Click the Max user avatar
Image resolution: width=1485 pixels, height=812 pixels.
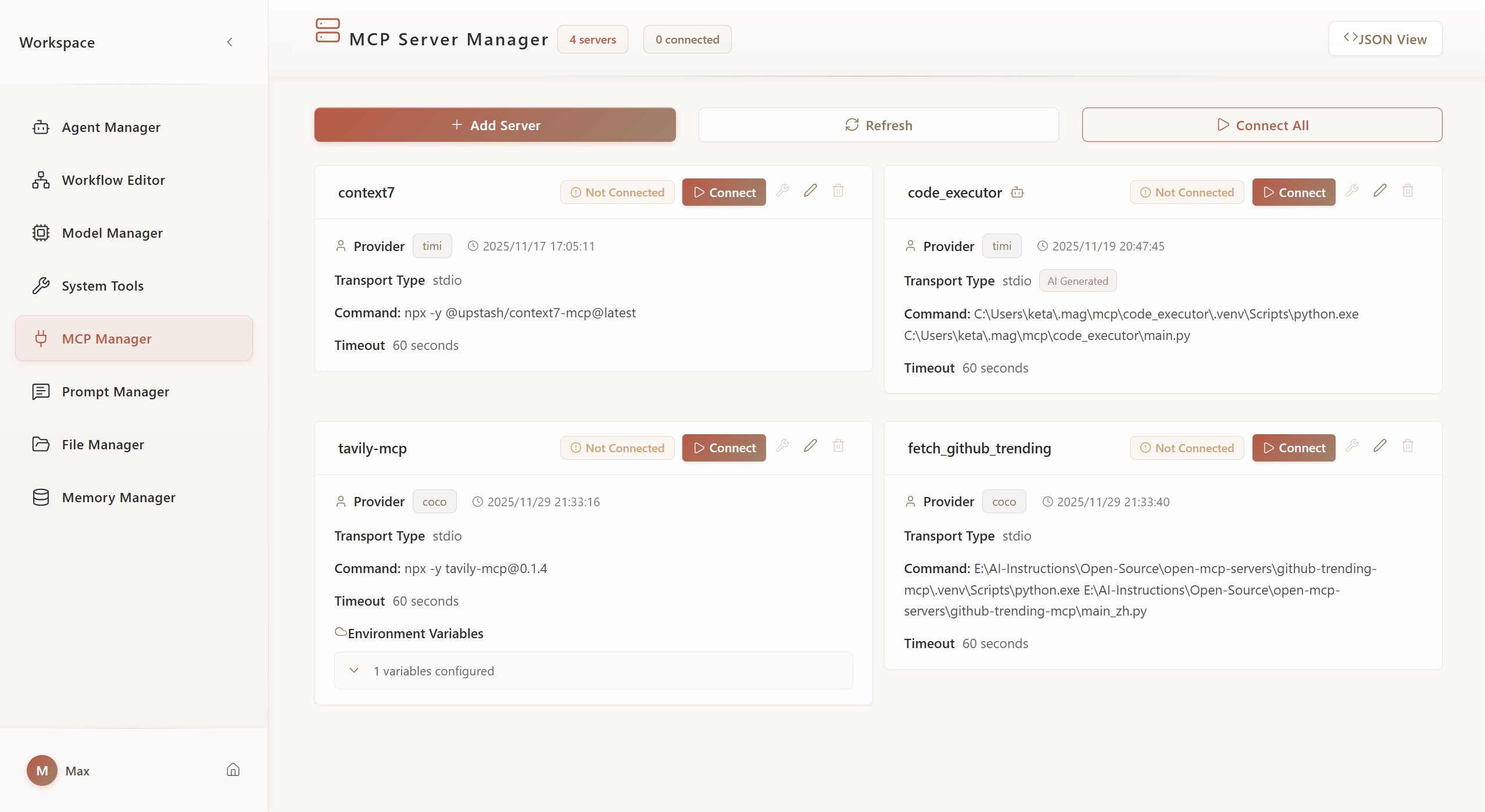tap(41, 770)
